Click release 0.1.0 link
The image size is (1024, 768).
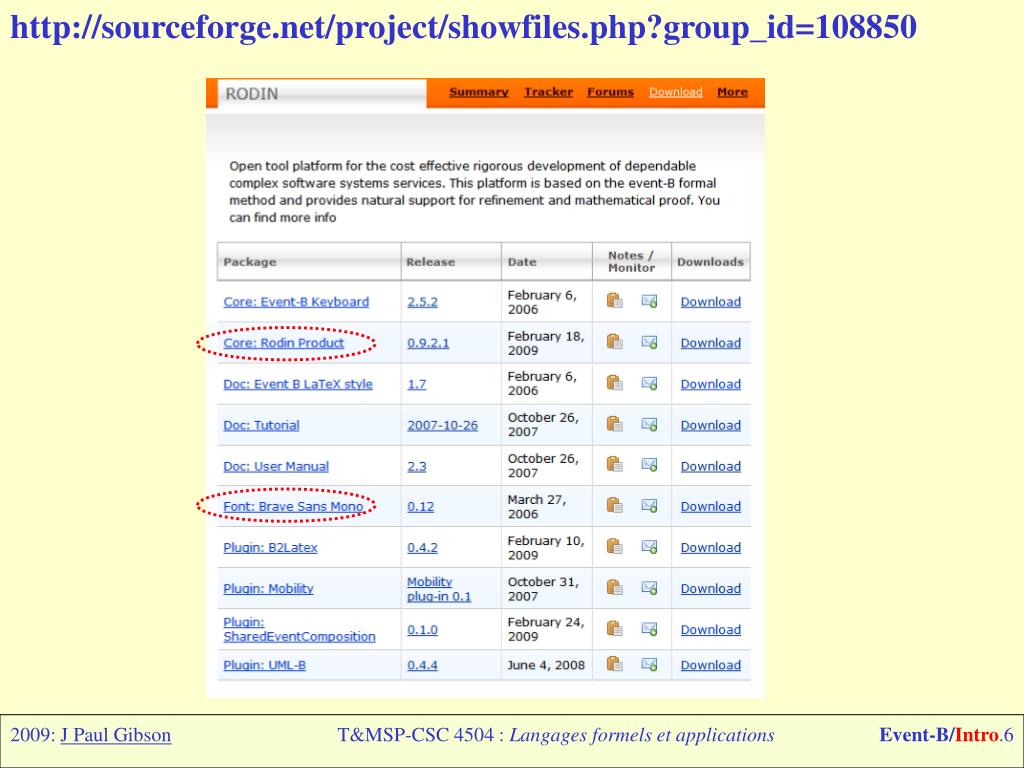[x=423, y=630]
